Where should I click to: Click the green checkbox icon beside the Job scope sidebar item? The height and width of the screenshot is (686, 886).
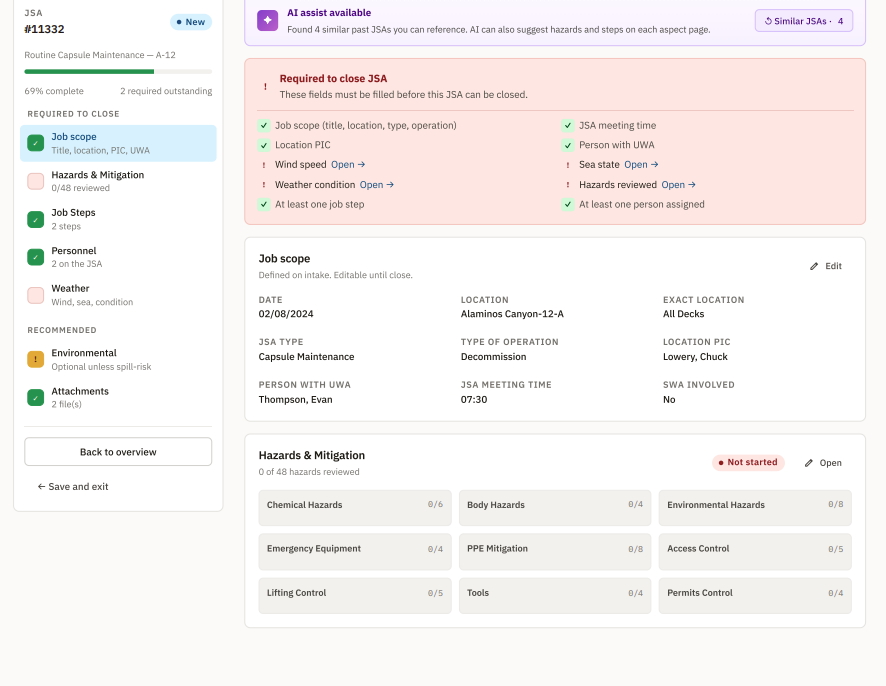36,144
